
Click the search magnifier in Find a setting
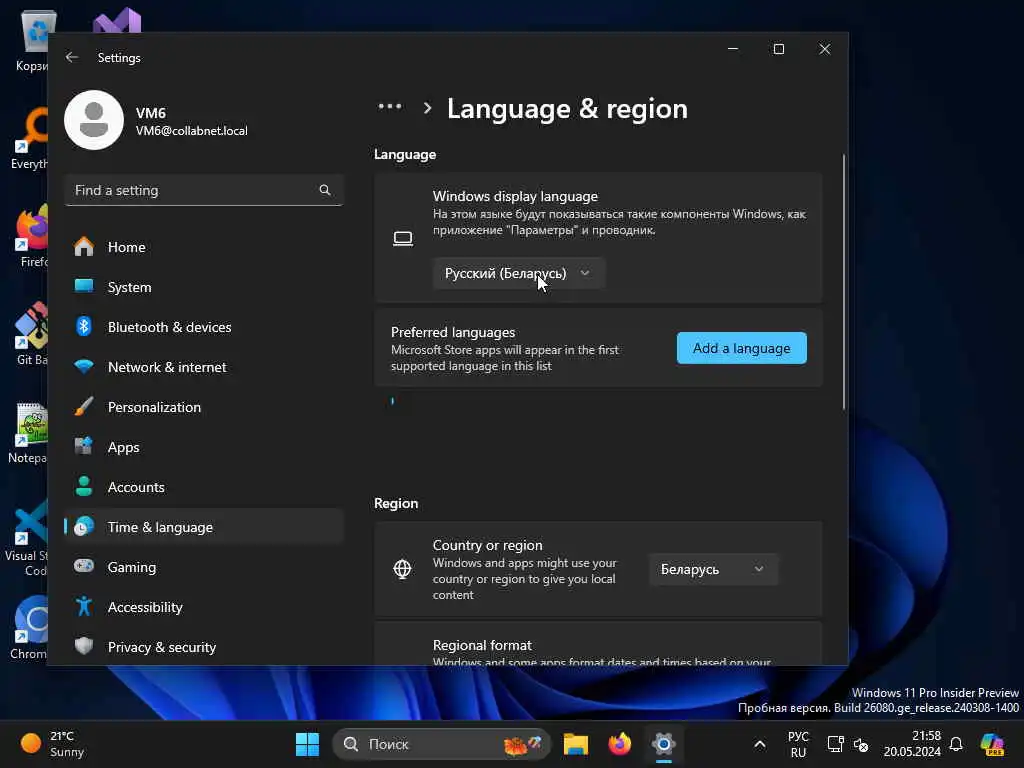pos(325,190)
